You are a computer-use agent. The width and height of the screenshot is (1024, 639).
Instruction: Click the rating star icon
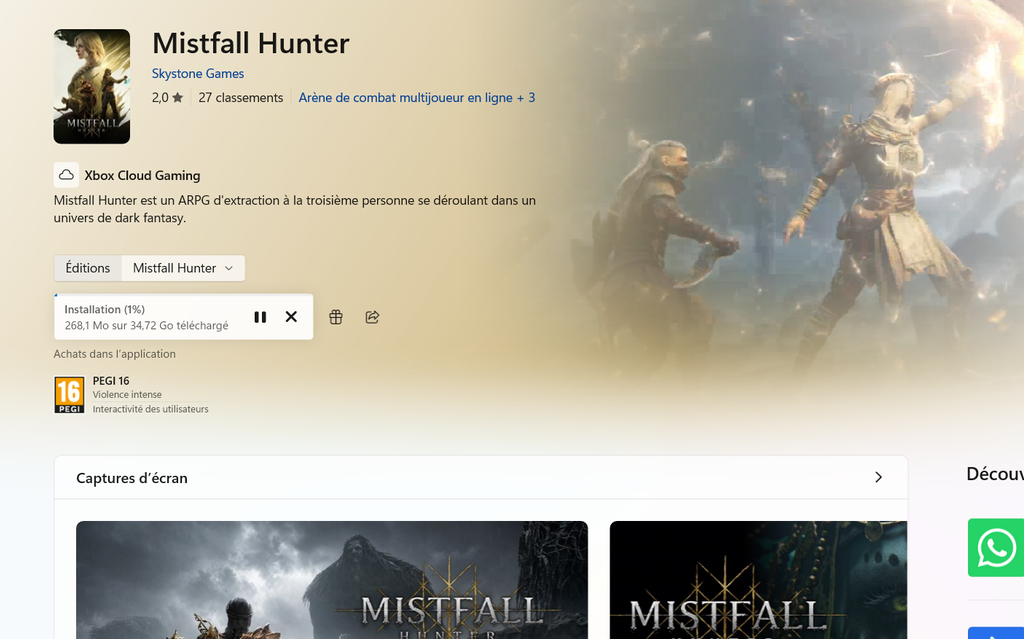coord(178,98)
